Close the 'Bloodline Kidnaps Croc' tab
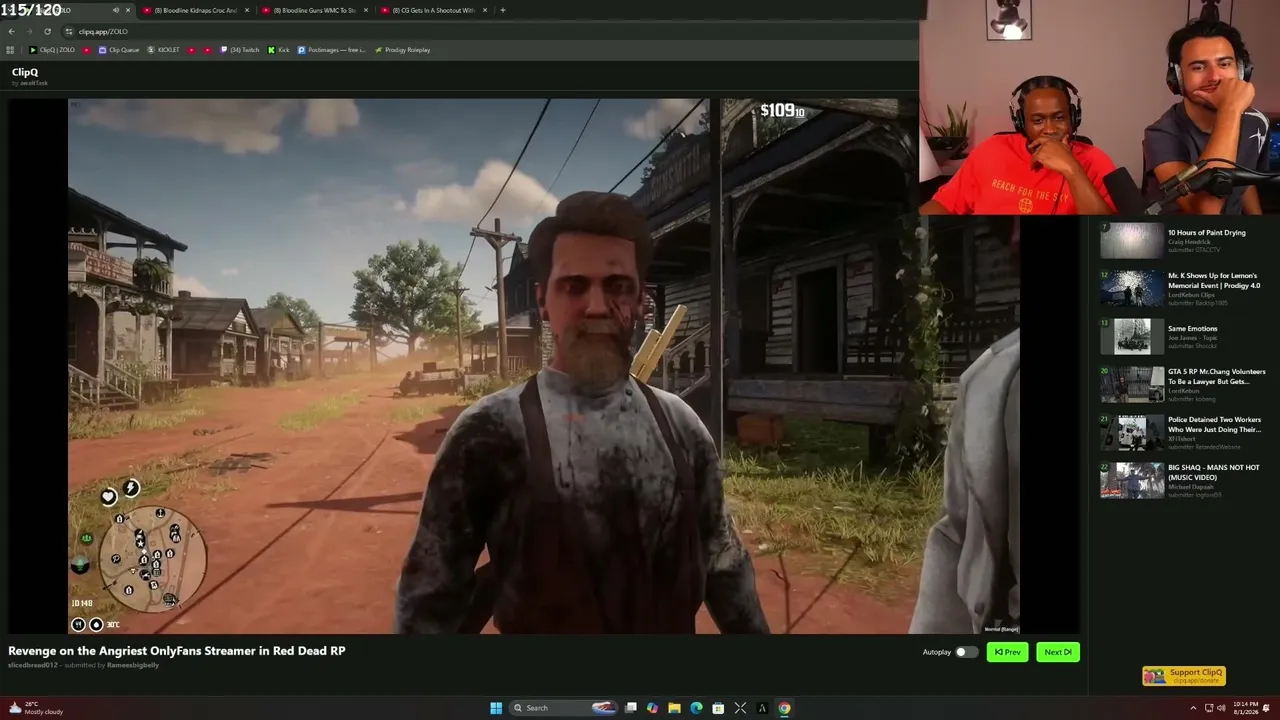This screenshot has height=720, width=1280. click(x=245, y=10)
